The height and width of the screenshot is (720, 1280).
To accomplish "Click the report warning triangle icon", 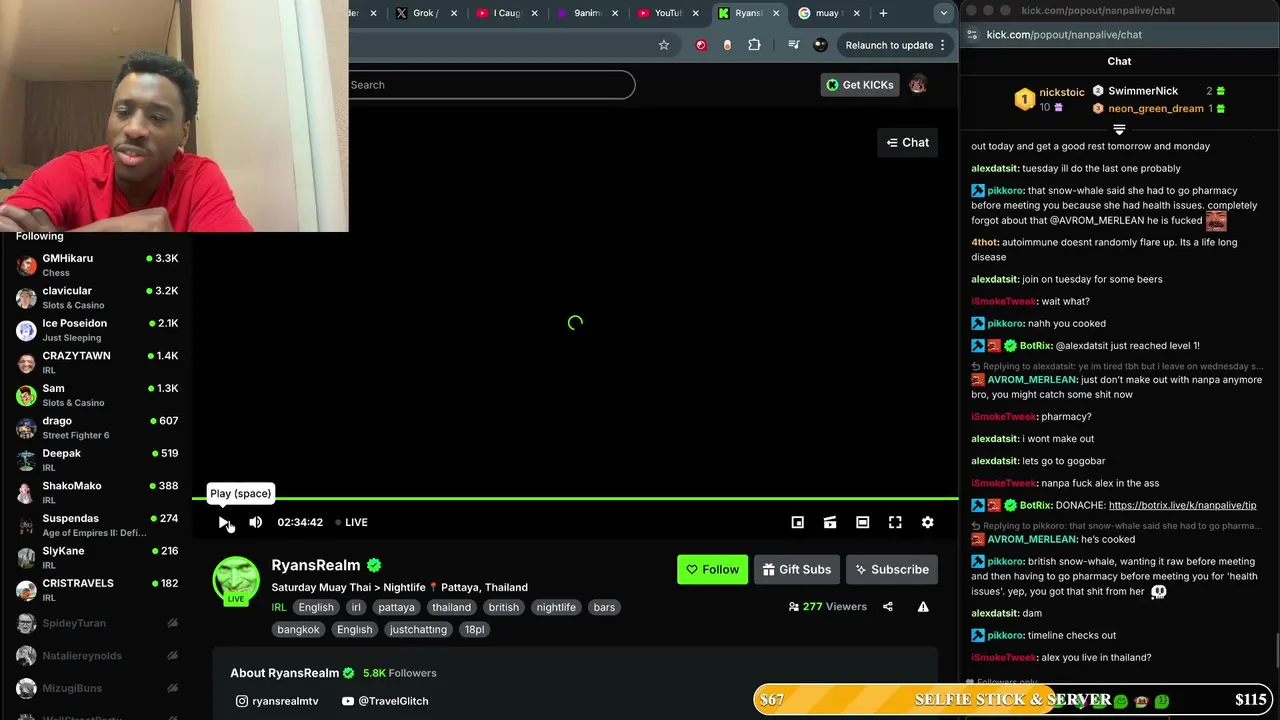I will (923, 607).
